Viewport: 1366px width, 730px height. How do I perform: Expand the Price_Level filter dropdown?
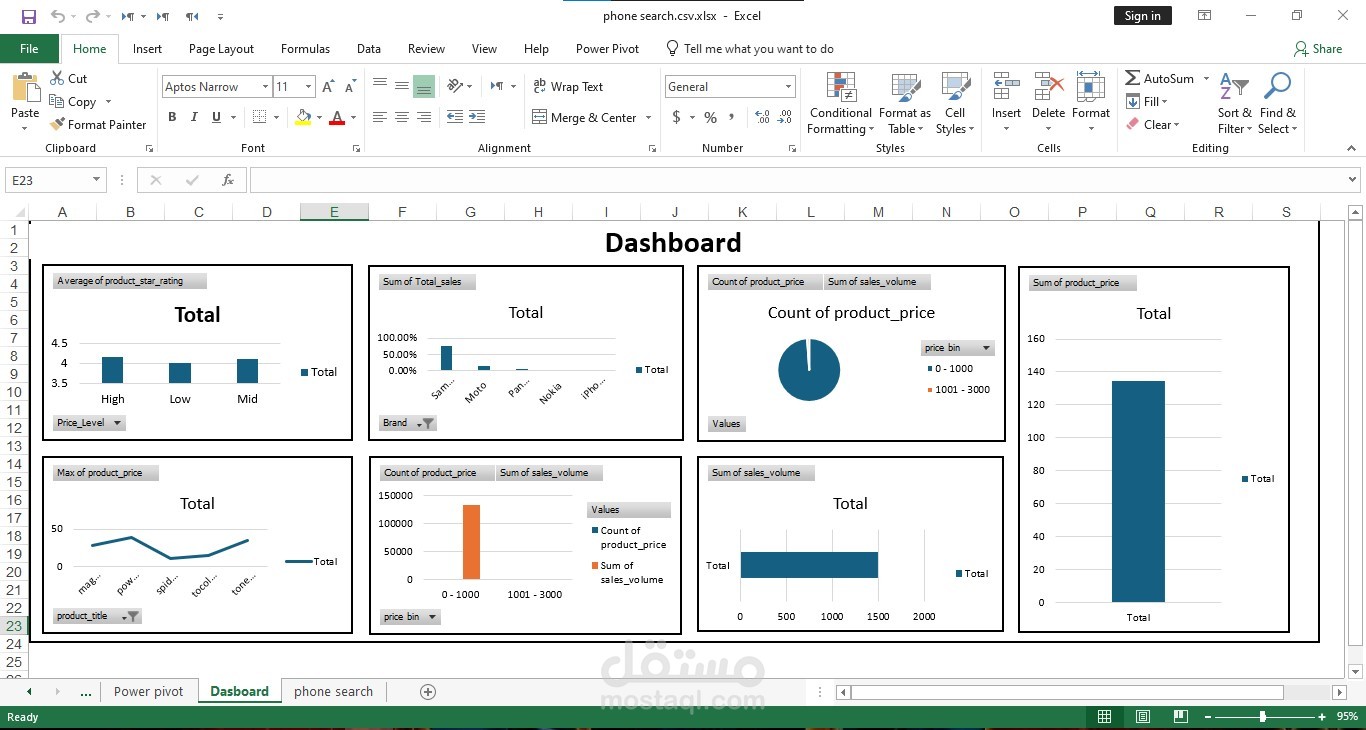pyautogui.click(x=117, y=423)
